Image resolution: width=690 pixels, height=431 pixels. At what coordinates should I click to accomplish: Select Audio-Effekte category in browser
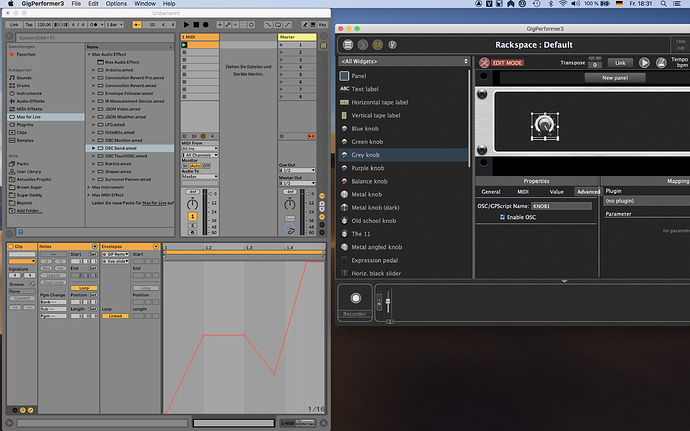coord(26,101)
